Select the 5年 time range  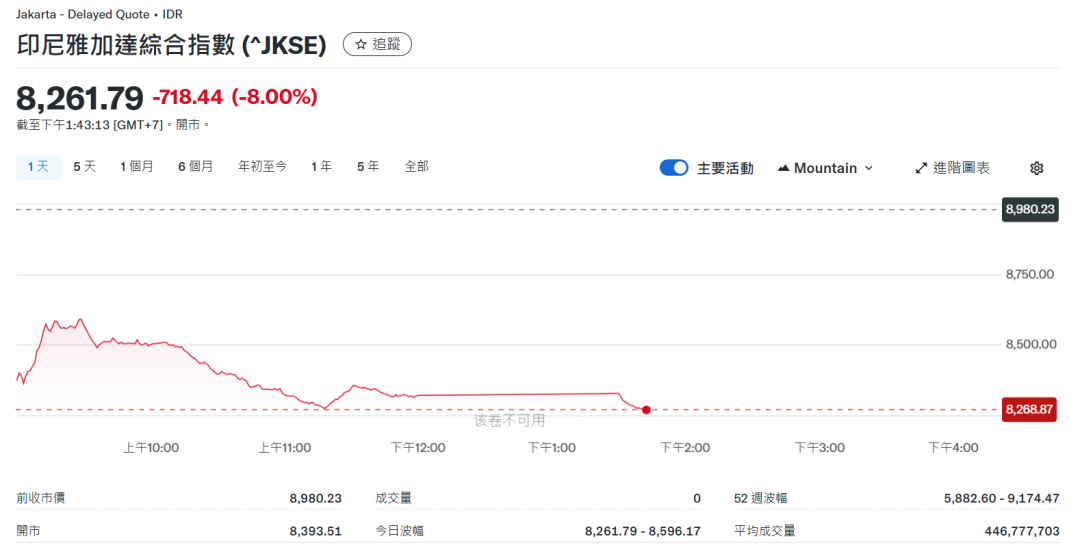[368, 167]
